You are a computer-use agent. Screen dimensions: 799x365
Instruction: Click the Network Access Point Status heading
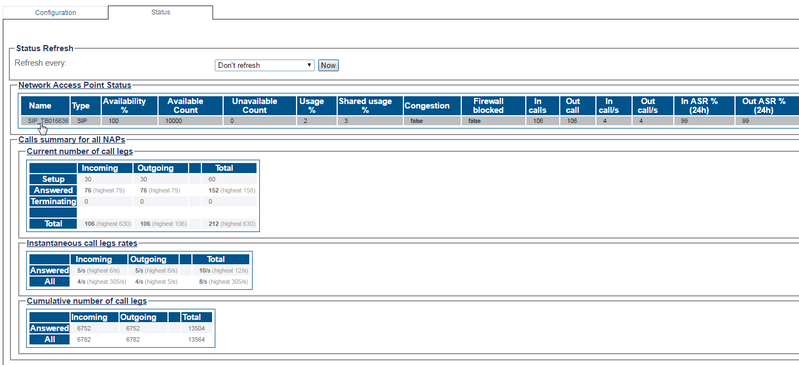pos(75,85)
